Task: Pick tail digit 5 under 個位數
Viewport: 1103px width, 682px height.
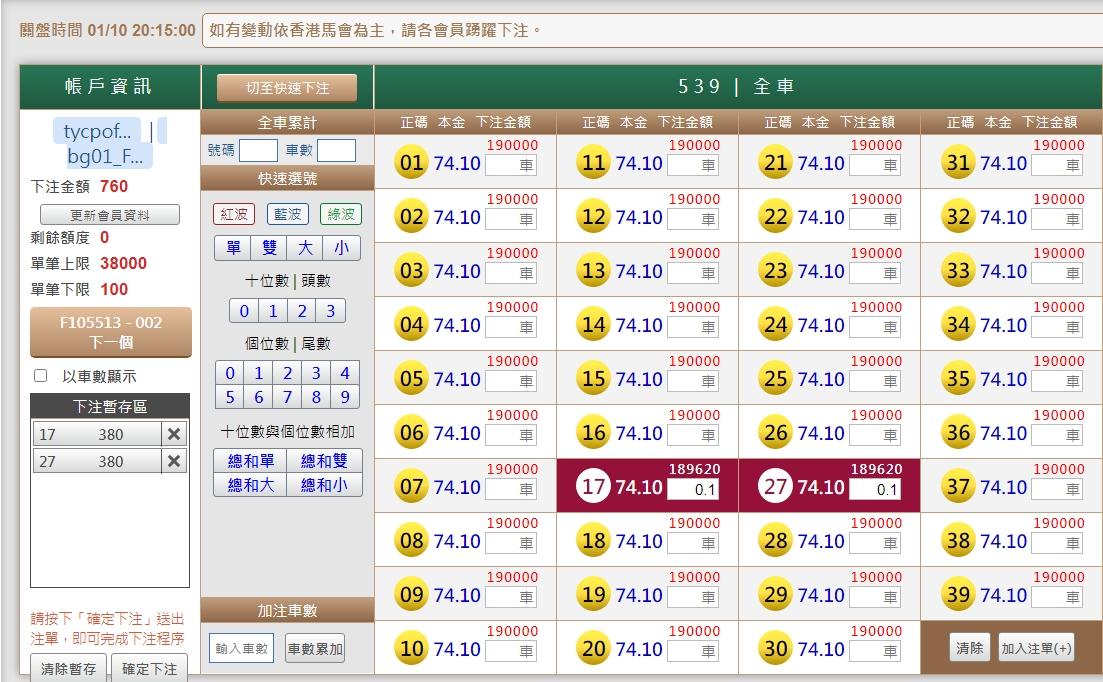Action: click(230, 397)
